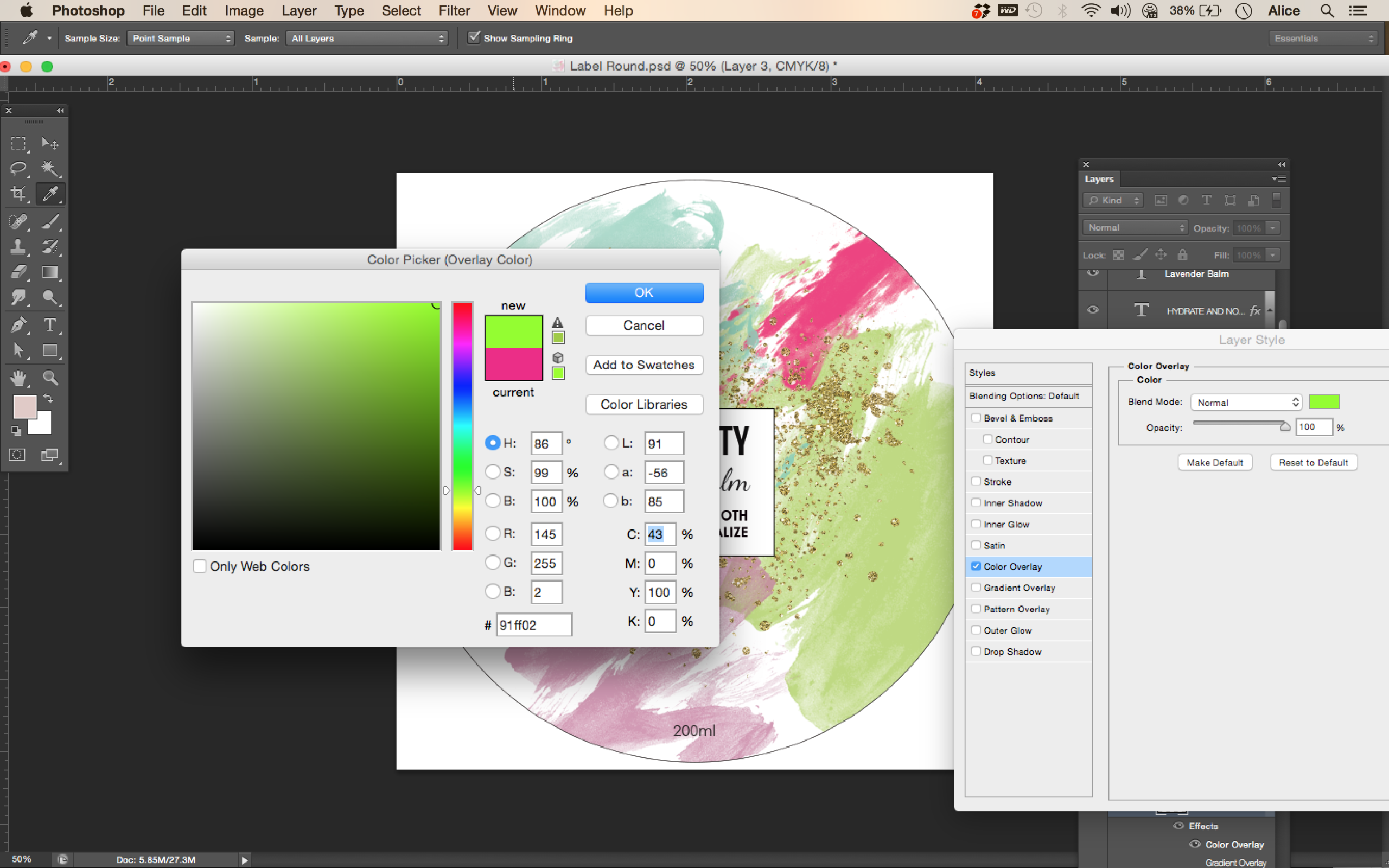Image resolution: width=1389 pixels, height=868 pixels.
Task: Select the Gradient tool
Action: [50, 272]
